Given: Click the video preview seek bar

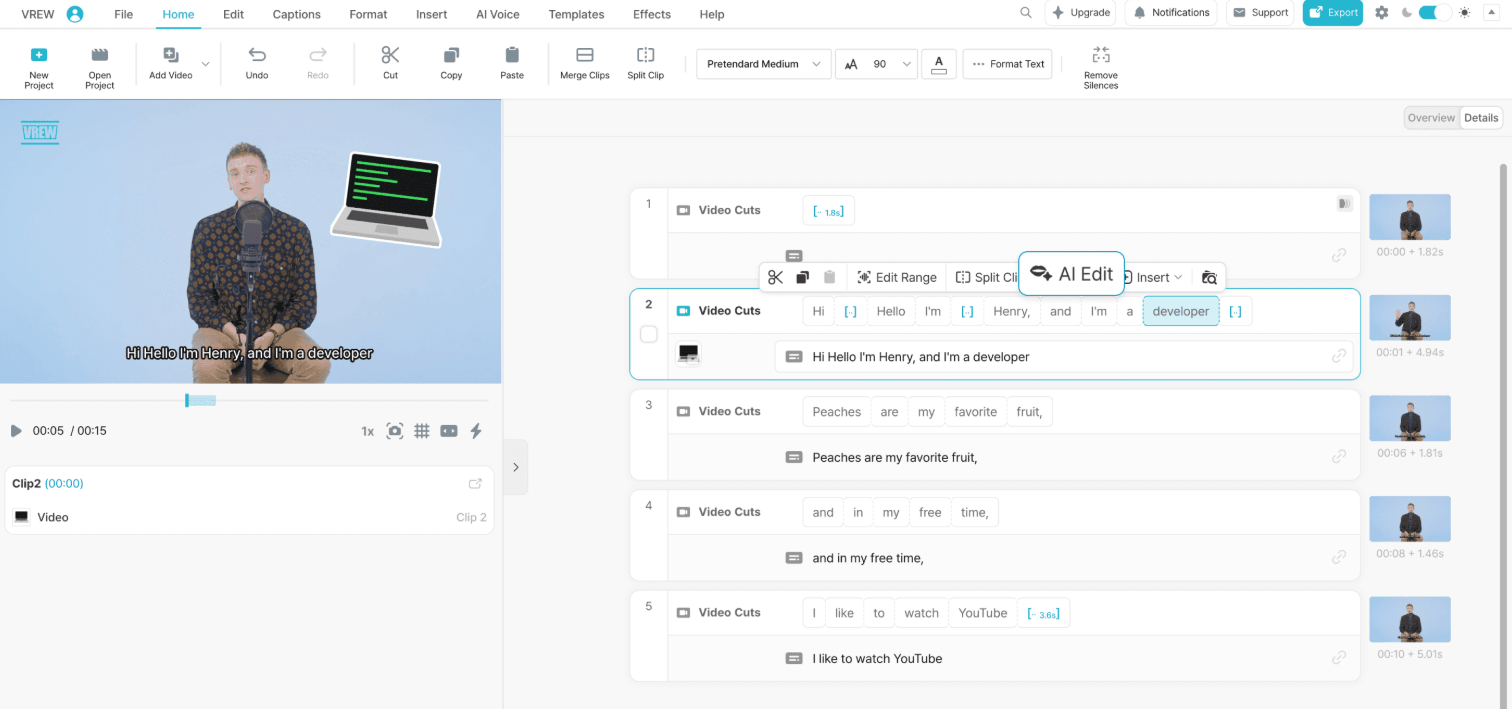Looking at the screenshot, I should click(x=249, y=400).
